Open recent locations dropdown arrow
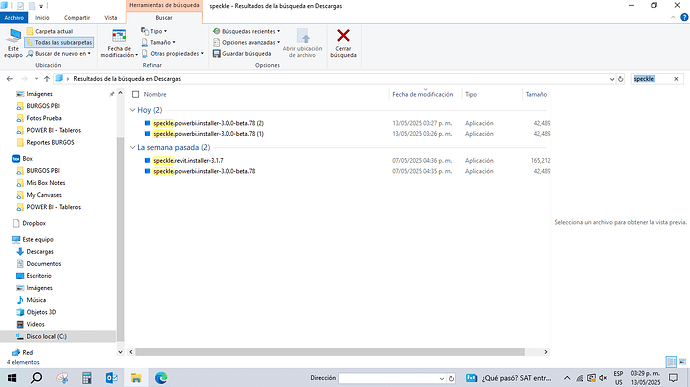The height and width of the screenshot is (387, 690). click(36, 79)
